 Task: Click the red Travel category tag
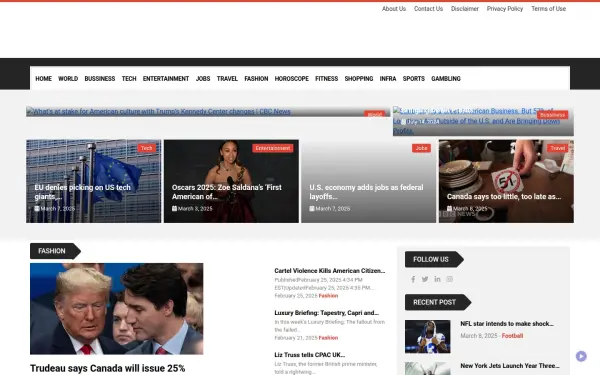tap(558, 148)
